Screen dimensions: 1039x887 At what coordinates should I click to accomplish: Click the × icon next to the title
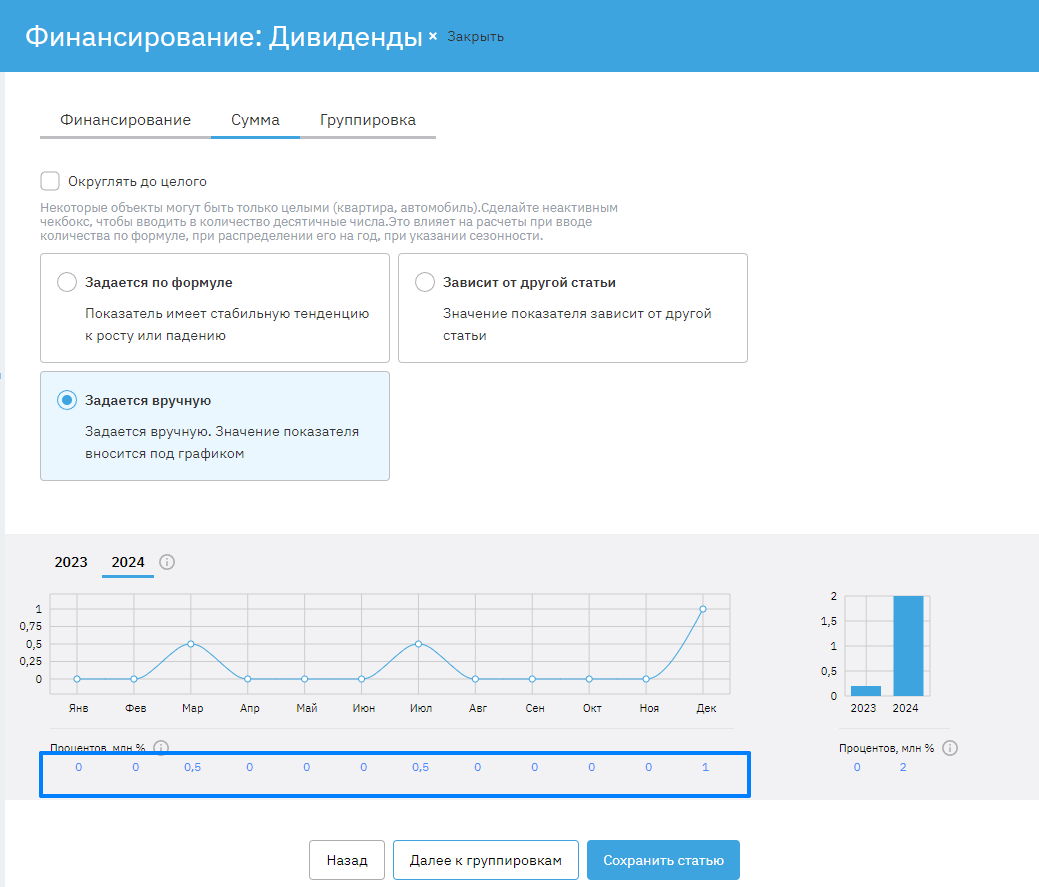[x=433, y=37]
